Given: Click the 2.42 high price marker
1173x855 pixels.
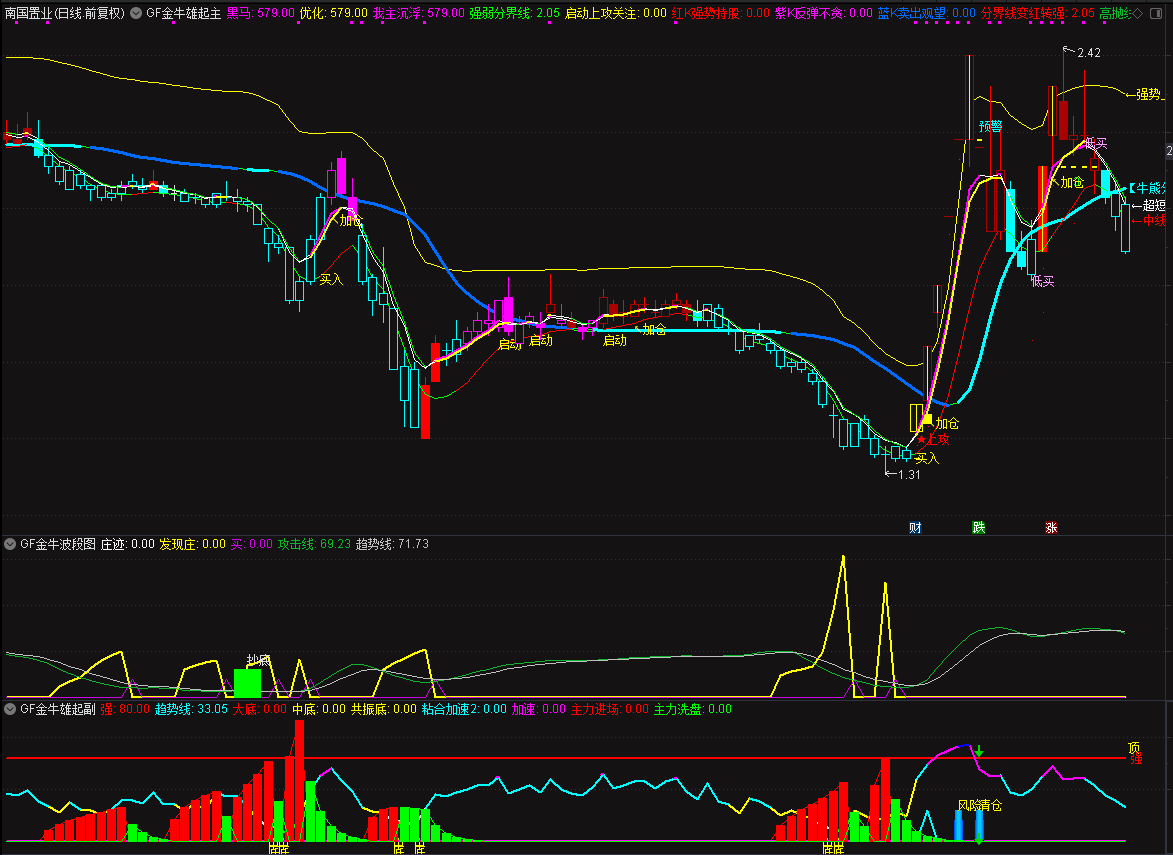Looking at the screenshot, I should point(1088,52).
